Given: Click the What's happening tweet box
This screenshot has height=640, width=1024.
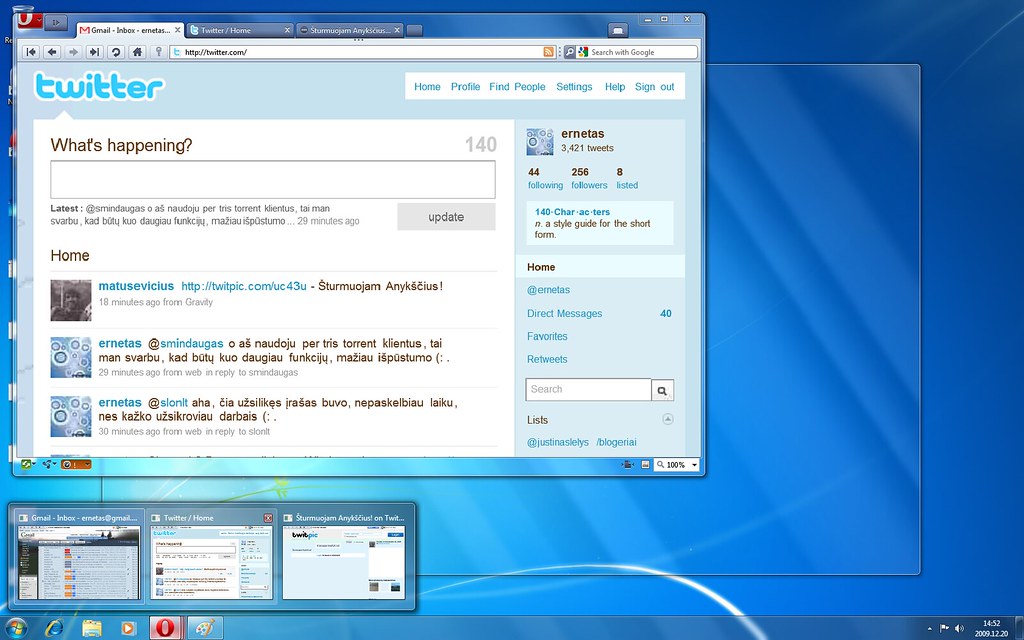Looking at the screenshot, I should pyautogui.click(x=273, y=179).
